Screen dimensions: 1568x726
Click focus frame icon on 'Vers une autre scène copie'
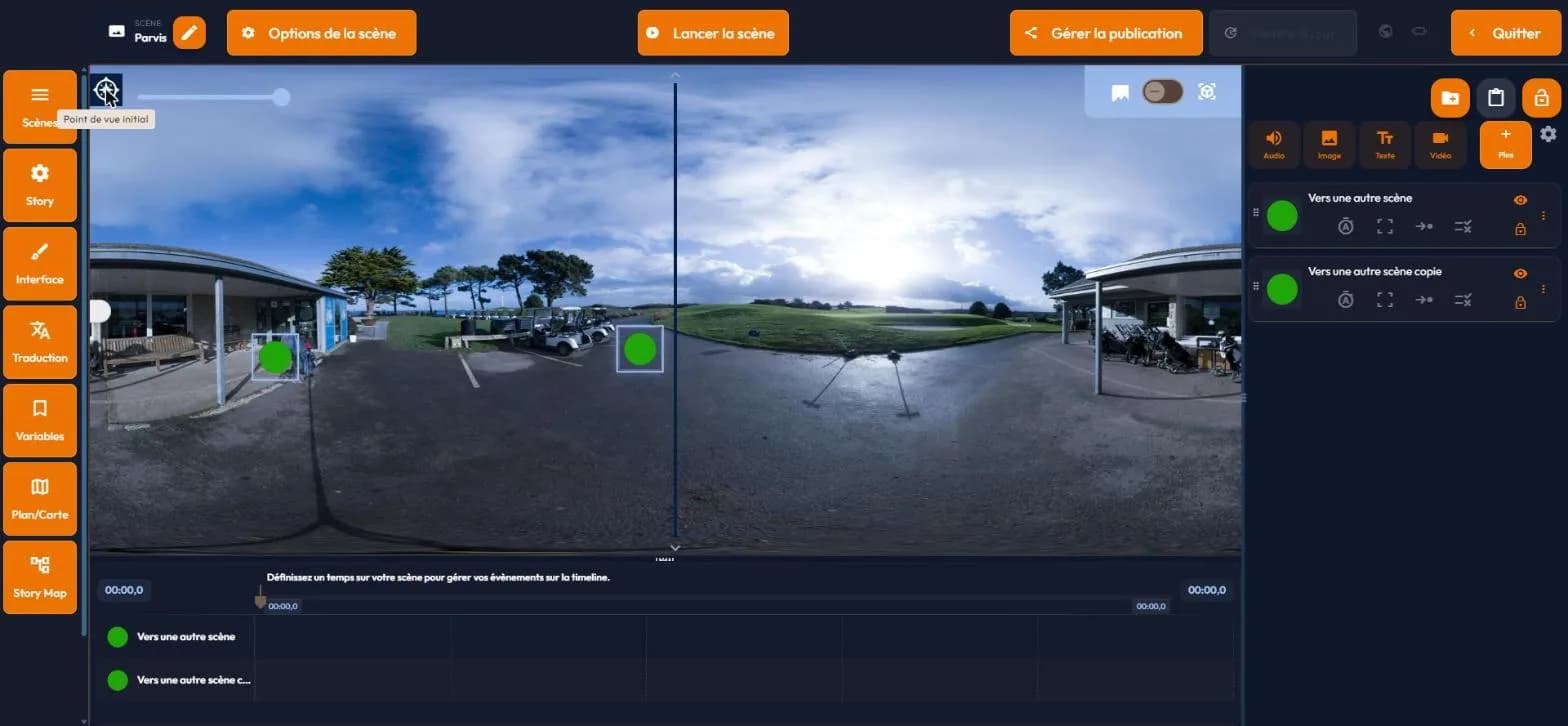click(1385, 299)
